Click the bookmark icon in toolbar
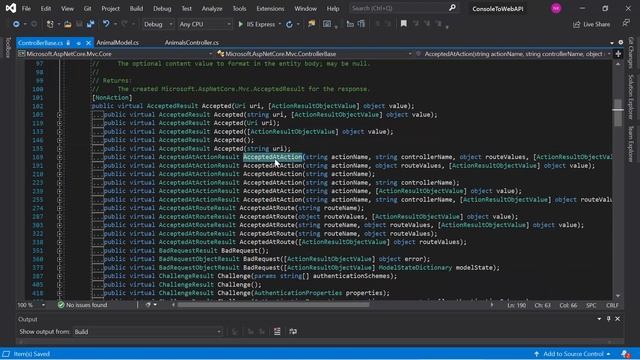 [x=404, y=24]
